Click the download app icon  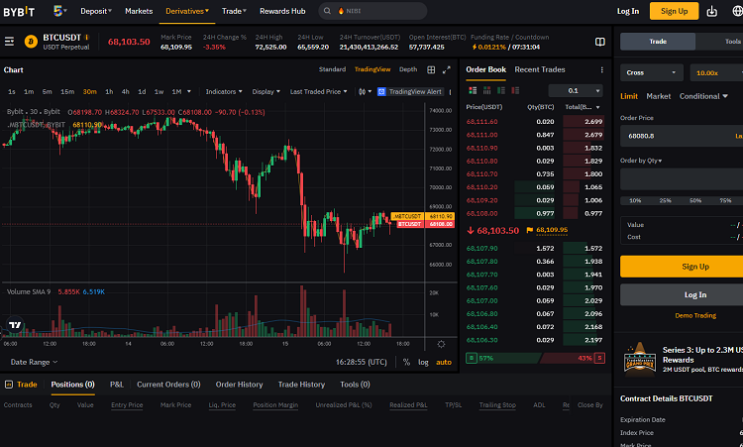712,11
